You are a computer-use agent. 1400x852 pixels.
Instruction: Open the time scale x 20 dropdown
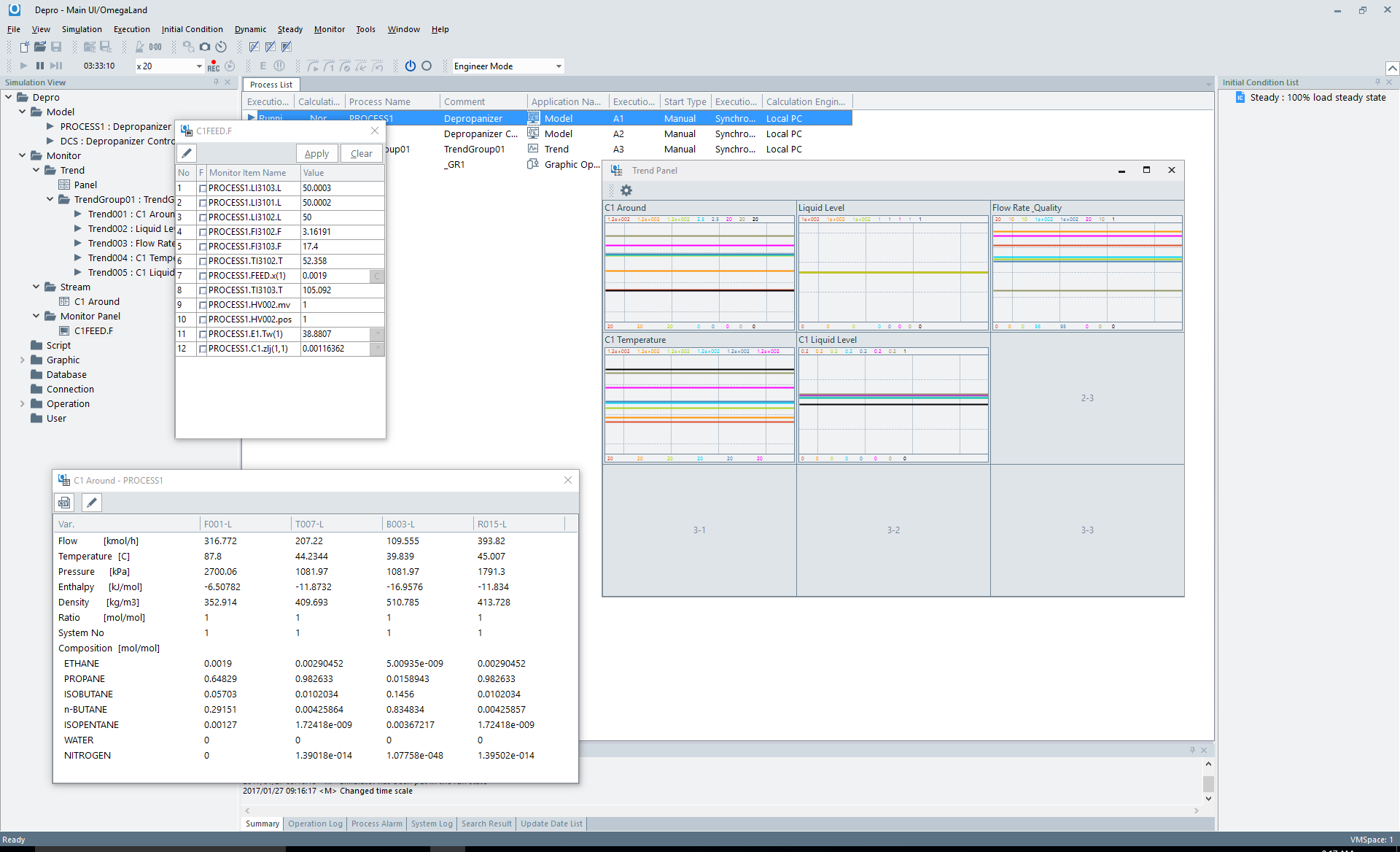199,66
